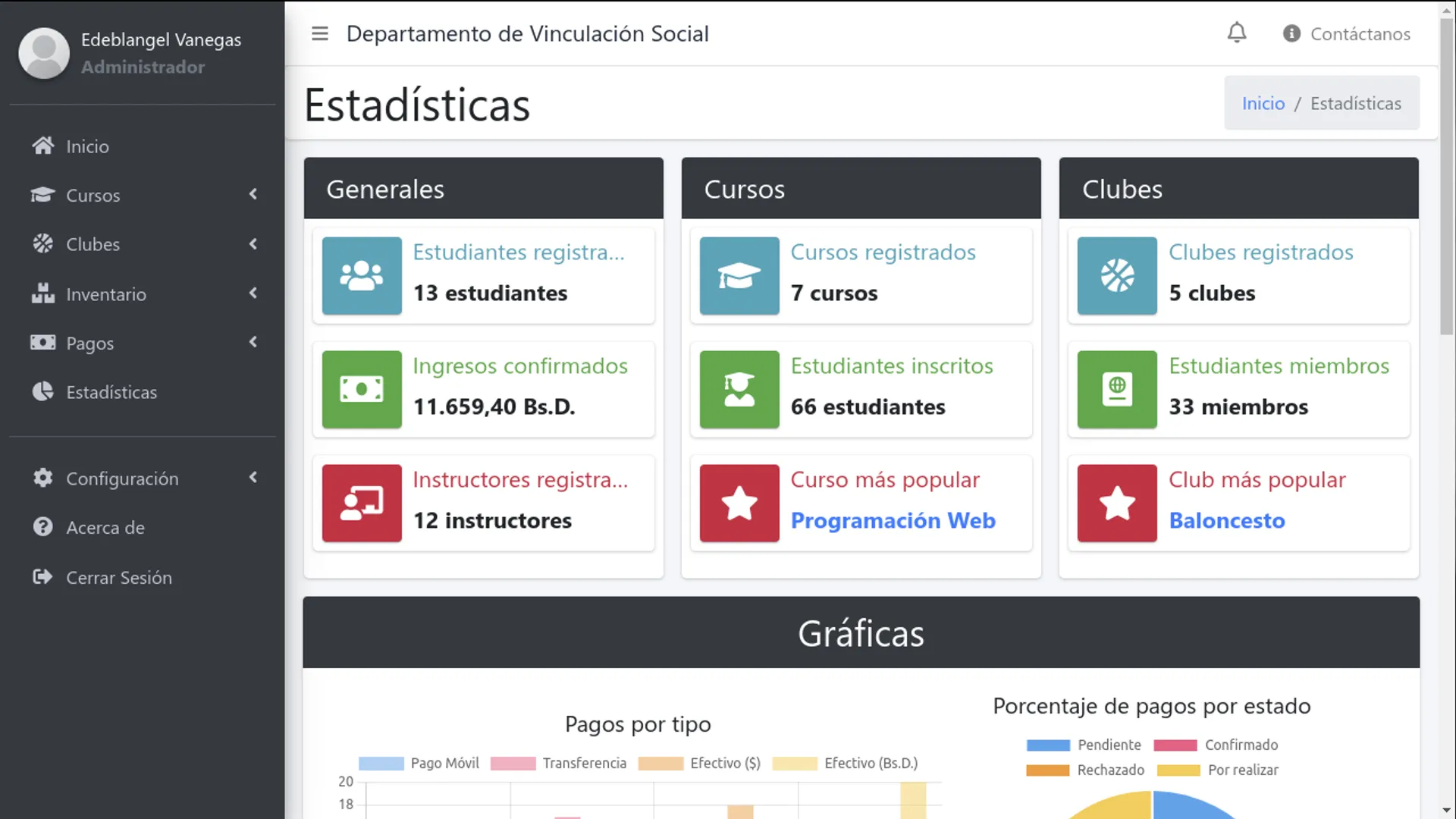This screenshot has width=1456, height=819.
Task: Open the Cursos sidebar menu item
Action: 143,196
